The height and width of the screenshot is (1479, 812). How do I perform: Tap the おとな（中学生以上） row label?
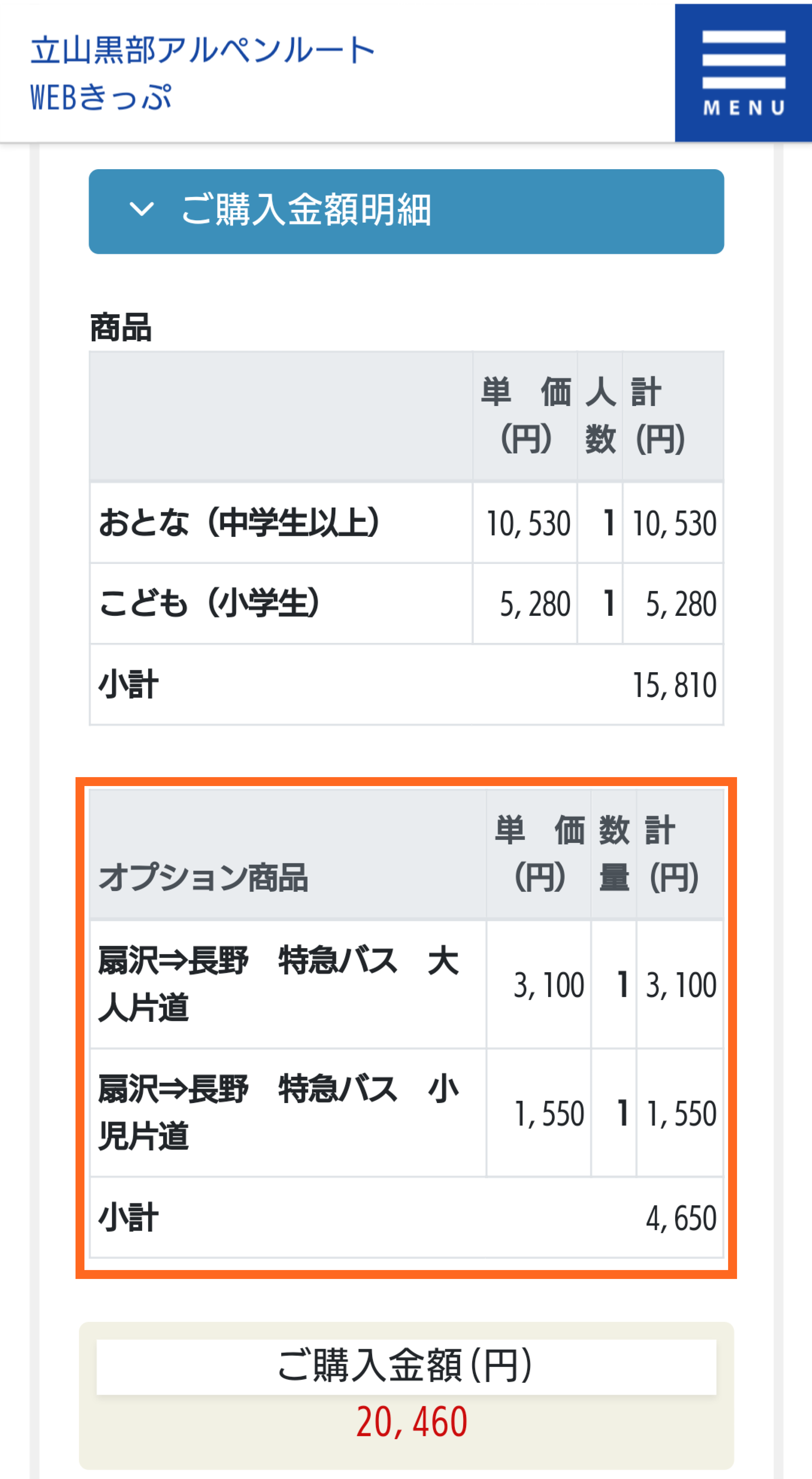click(239, 522)
